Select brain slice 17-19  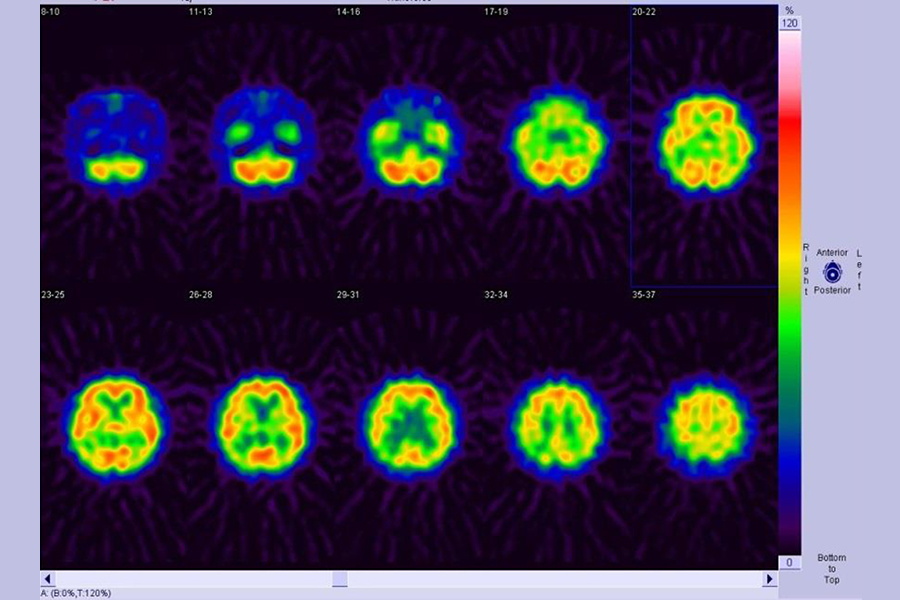click(557, 142)
